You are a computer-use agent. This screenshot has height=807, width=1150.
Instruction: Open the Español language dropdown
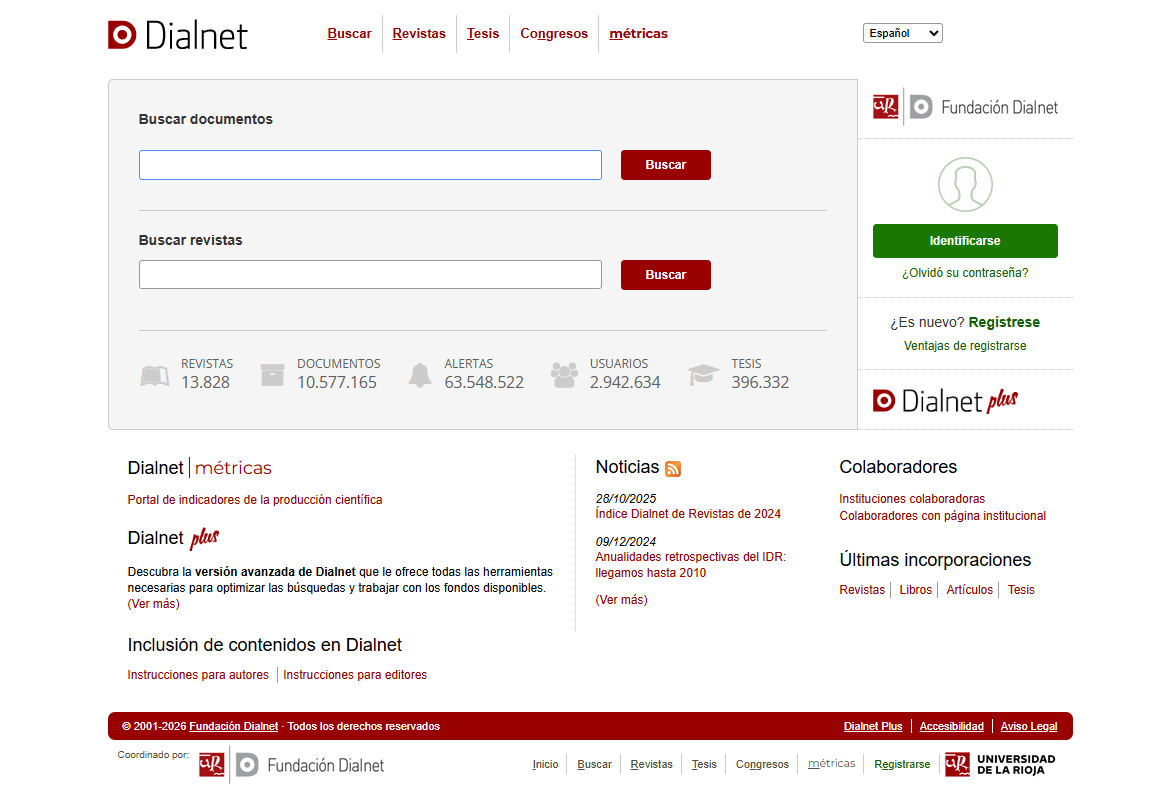pyautogui.click(x=903, y=33)
